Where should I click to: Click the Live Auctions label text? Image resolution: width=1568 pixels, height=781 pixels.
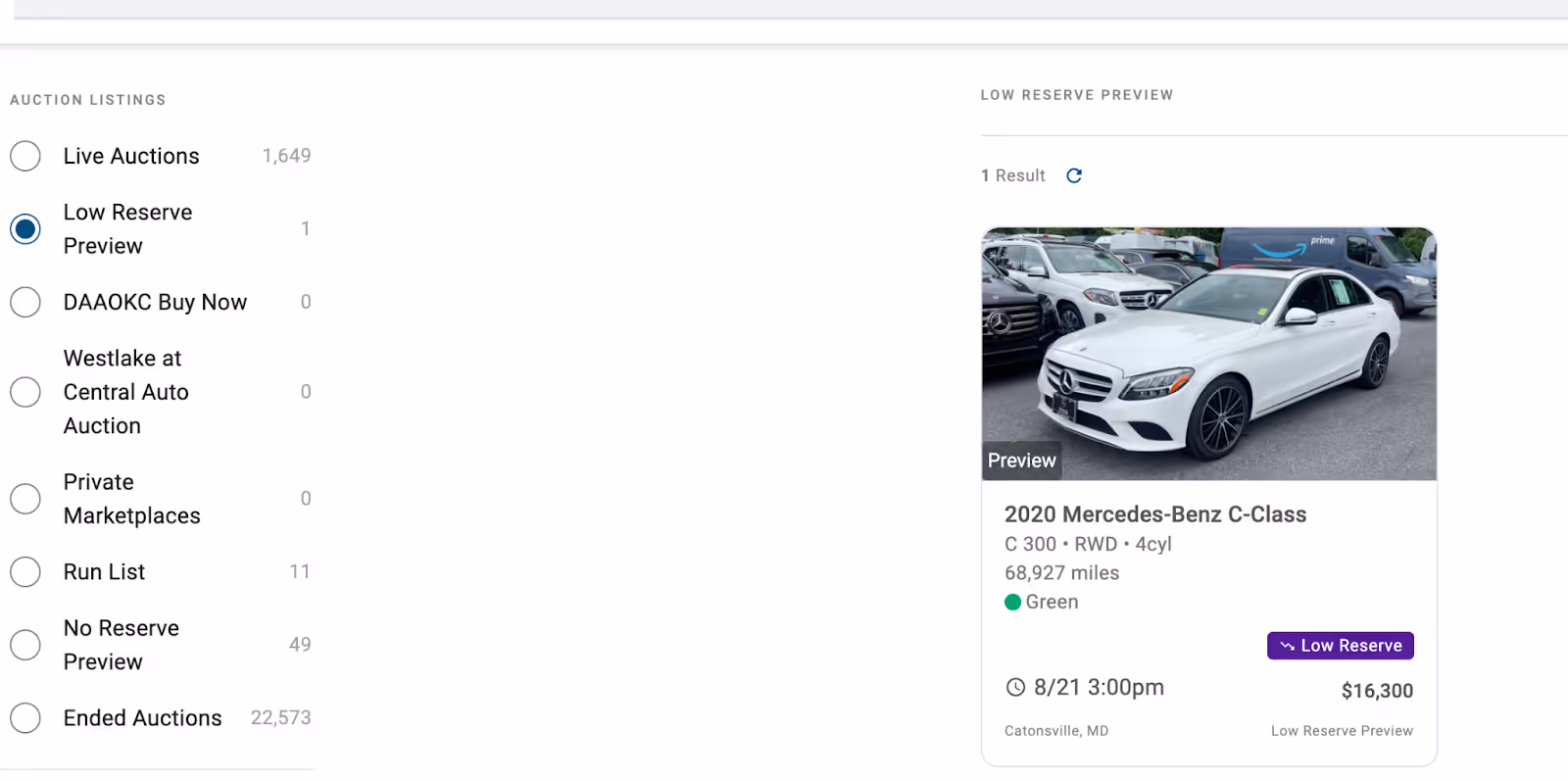point(131,156)
